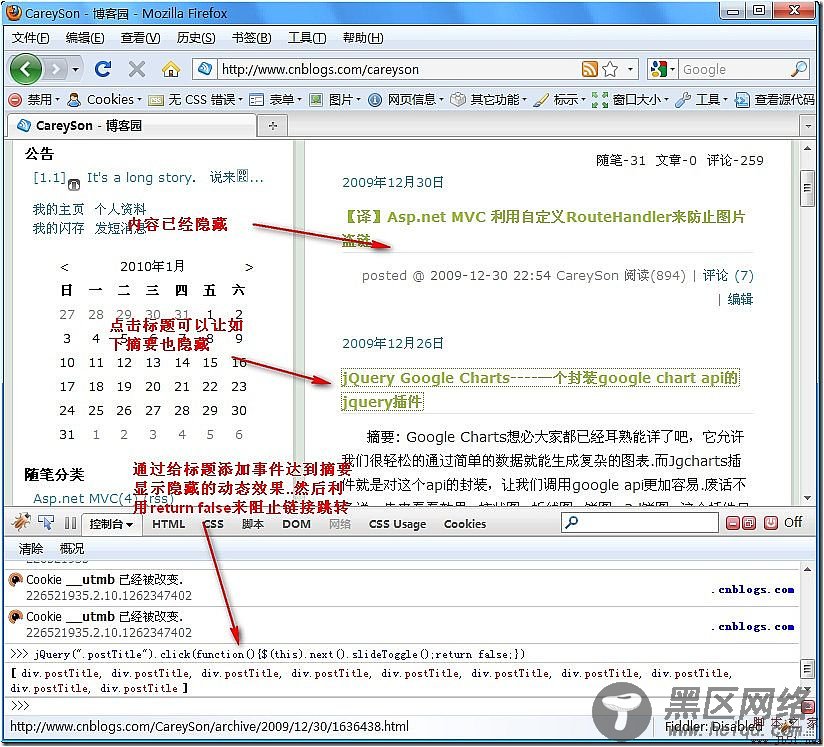The height and width of the screenshot is (747, 824).
Task: Open a new tab with plus button
Action: (273, 126)
